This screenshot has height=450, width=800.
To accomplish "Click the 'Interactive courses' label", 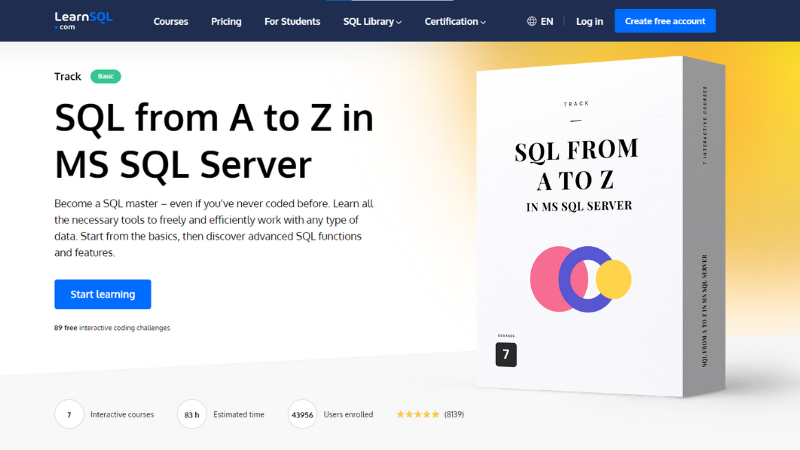I will pos(122,414).
